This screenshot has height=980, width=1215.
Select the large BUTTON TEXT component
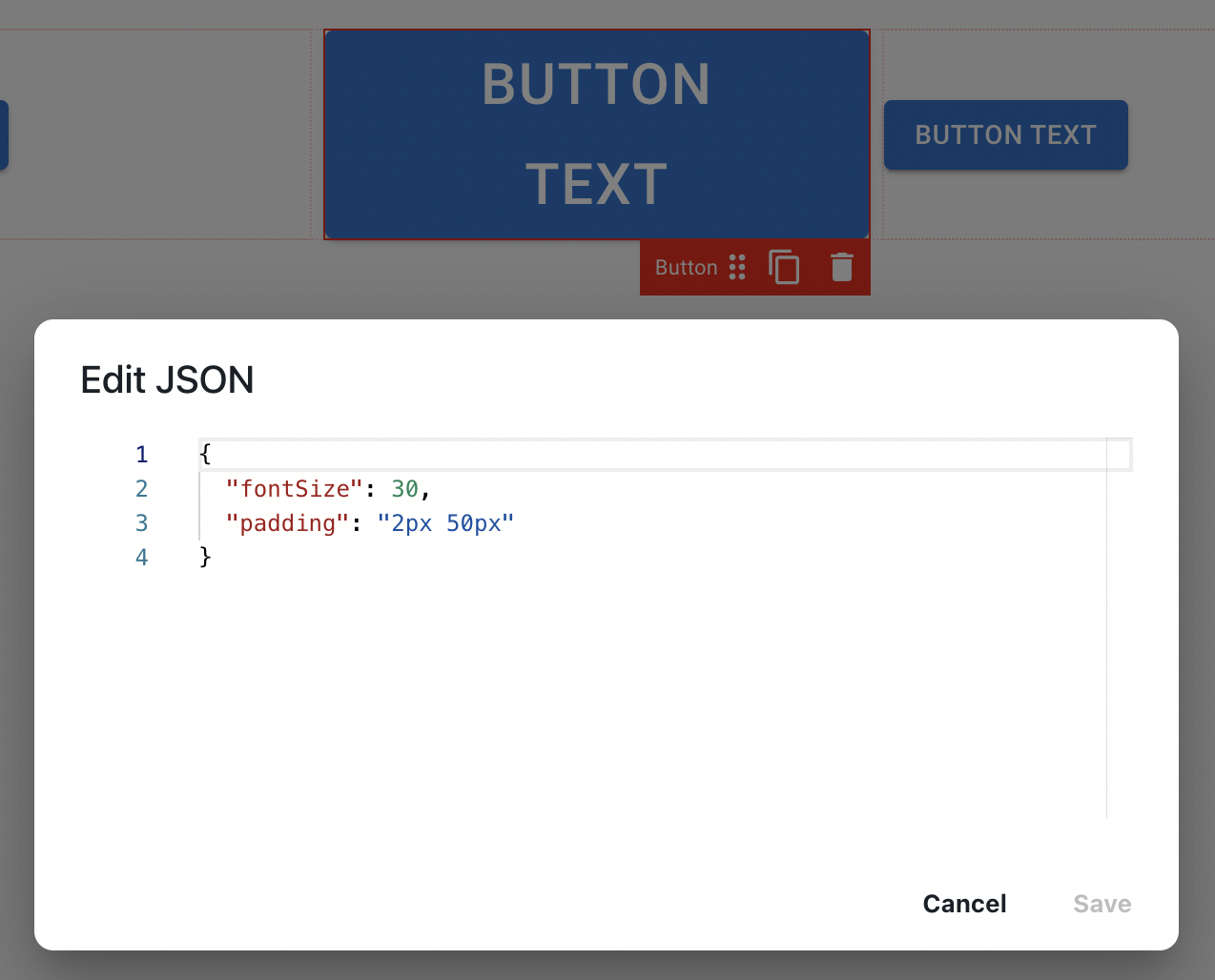[x=597, y=134]
